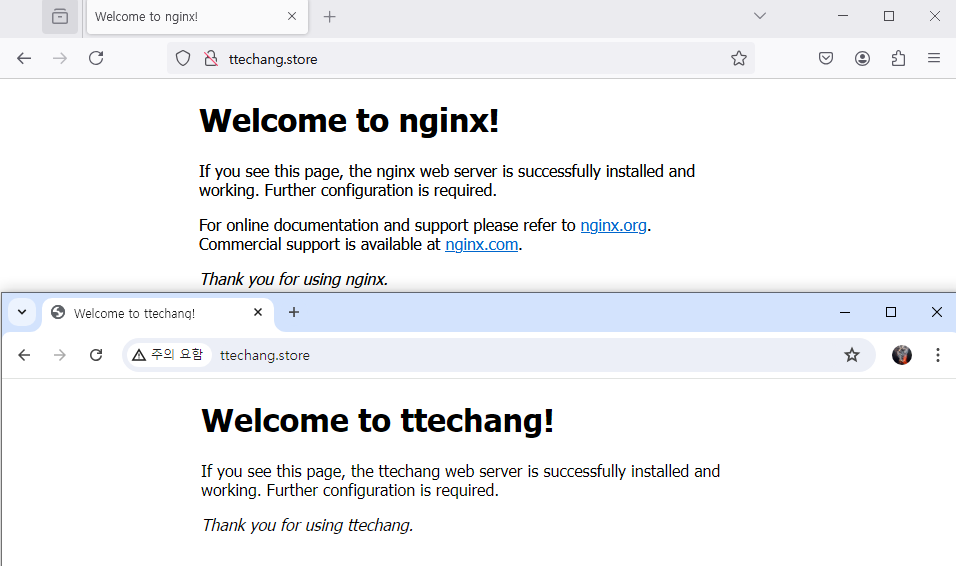This screenshot has height=566, width=956.
Task: Open a new tab in Firefox
Action: coord(330,16)
